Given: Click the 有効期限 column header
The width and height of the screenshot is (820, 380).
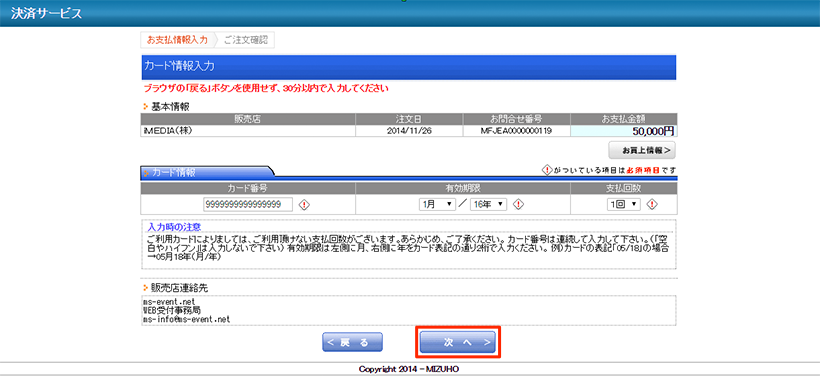Looking at the screenshot, I should point(463,188).
